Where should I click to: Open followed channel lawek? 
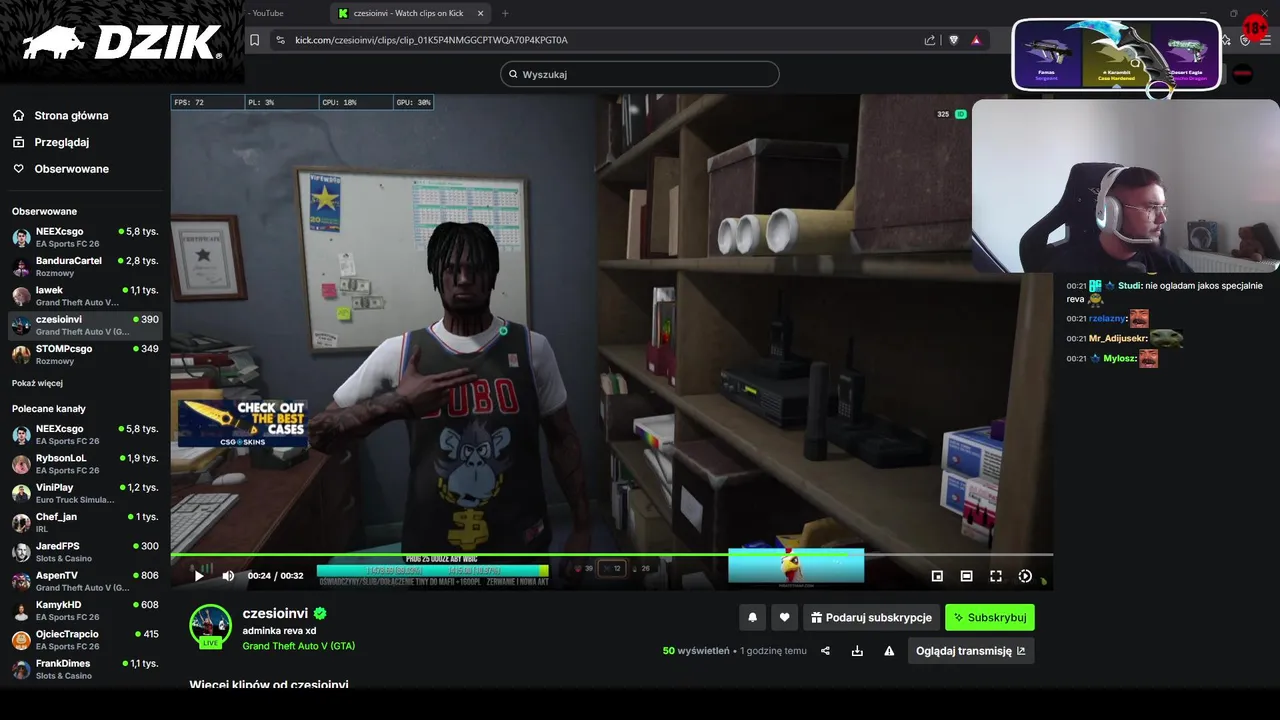[85, 296]
